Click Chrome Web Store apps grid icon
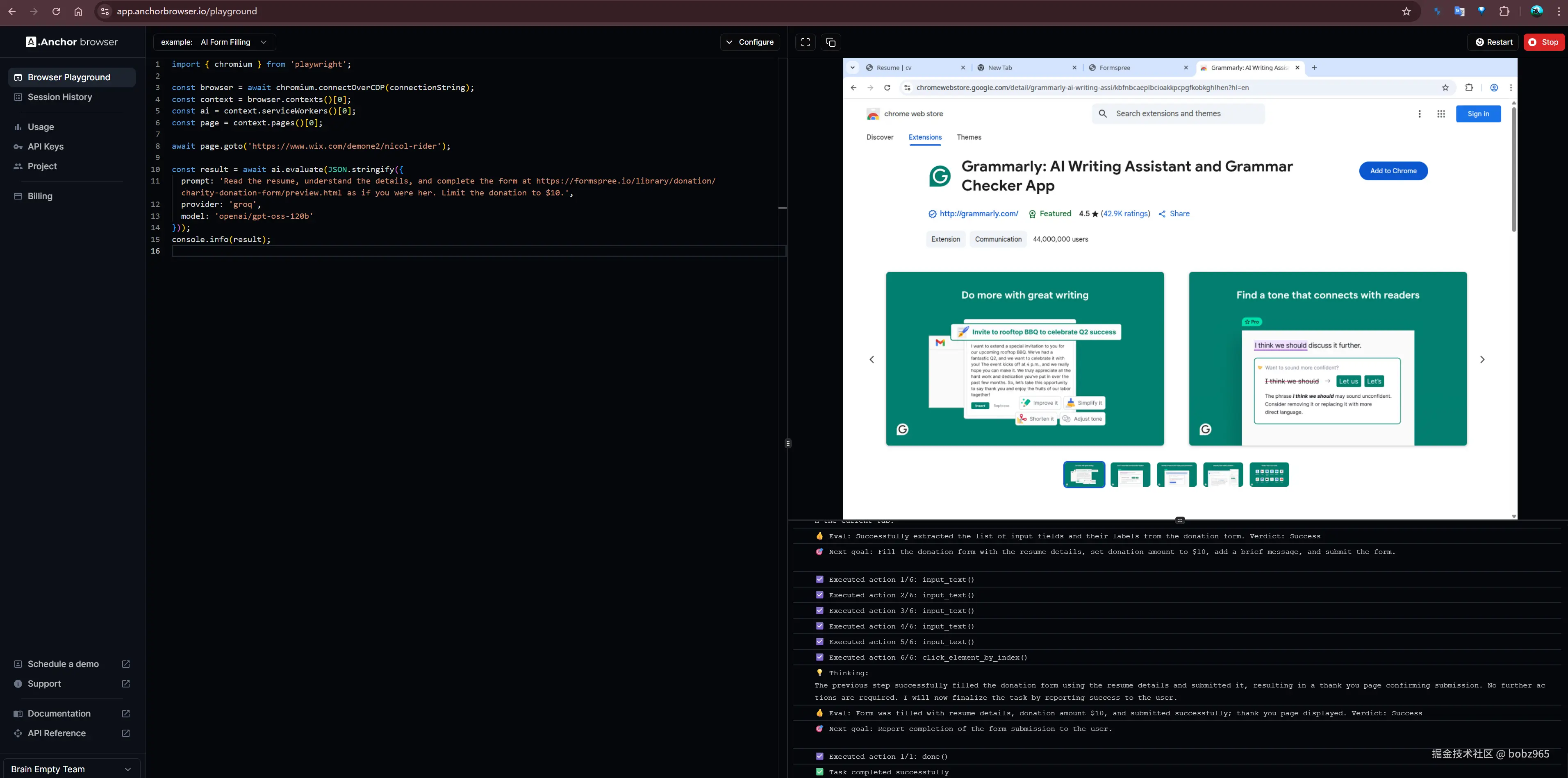The width and height of the screenshot is (1568, 778). pyautogui.click(x=1441, y=114)
